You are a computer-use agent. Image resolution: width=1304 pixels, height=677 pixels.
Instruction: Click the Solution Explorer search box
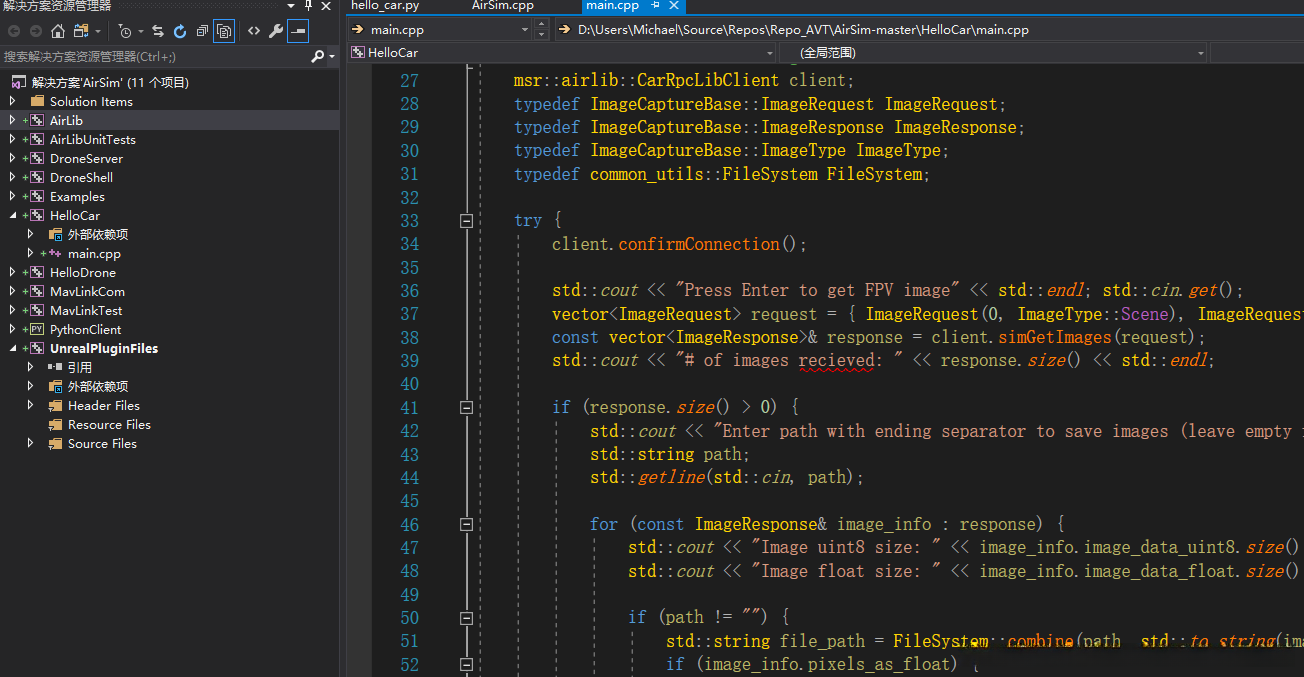pos(150,57)
